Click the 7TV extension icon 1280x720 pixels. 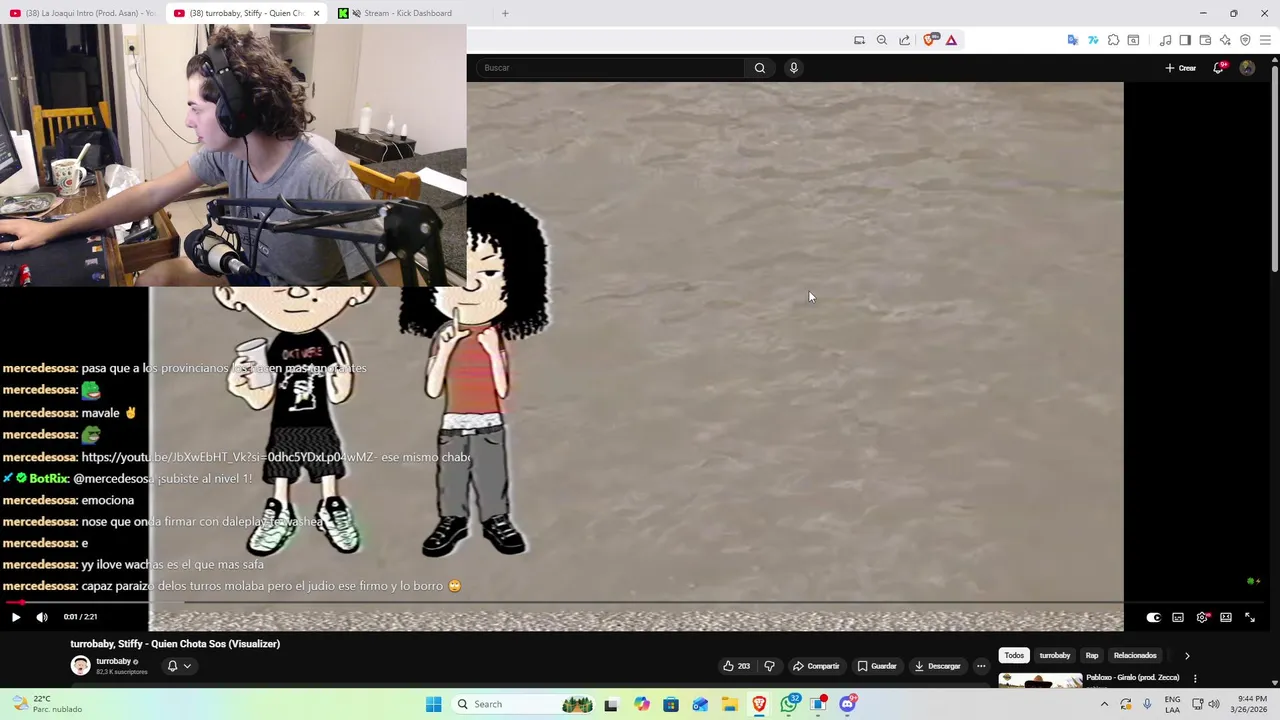[1093, 40]
